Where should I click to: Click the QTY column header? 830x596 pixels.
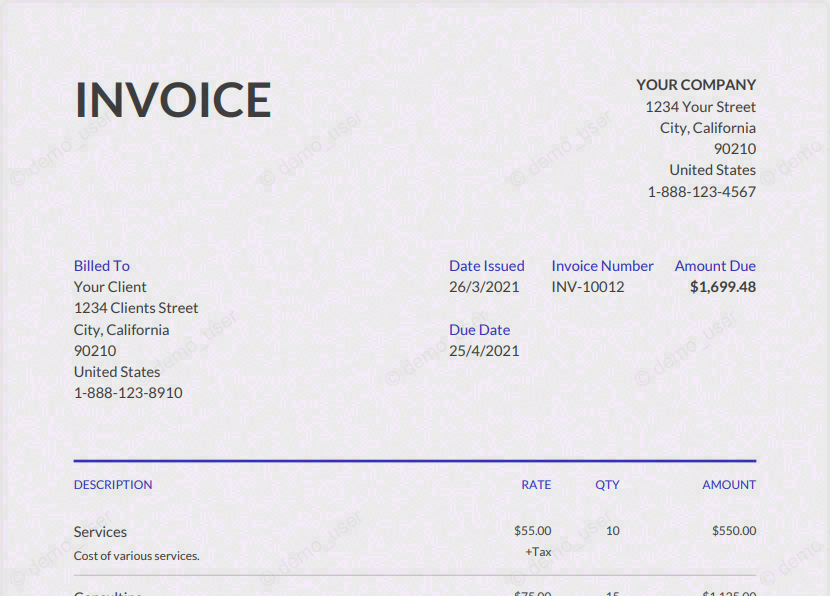click(x=607, y=484)
